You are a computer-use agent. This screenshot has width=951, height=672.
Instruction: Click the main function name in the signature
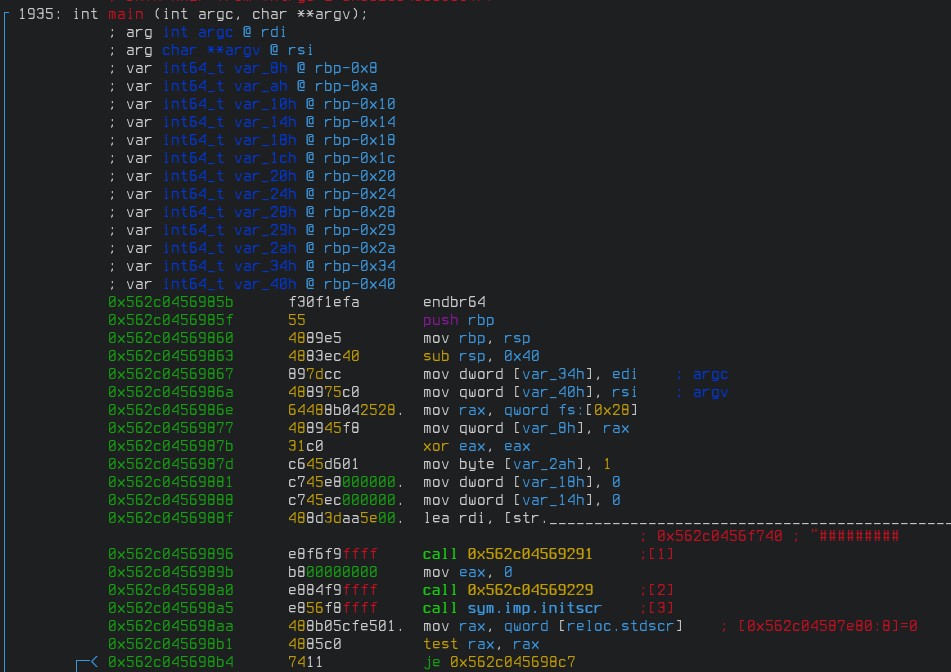pos(125,14)
